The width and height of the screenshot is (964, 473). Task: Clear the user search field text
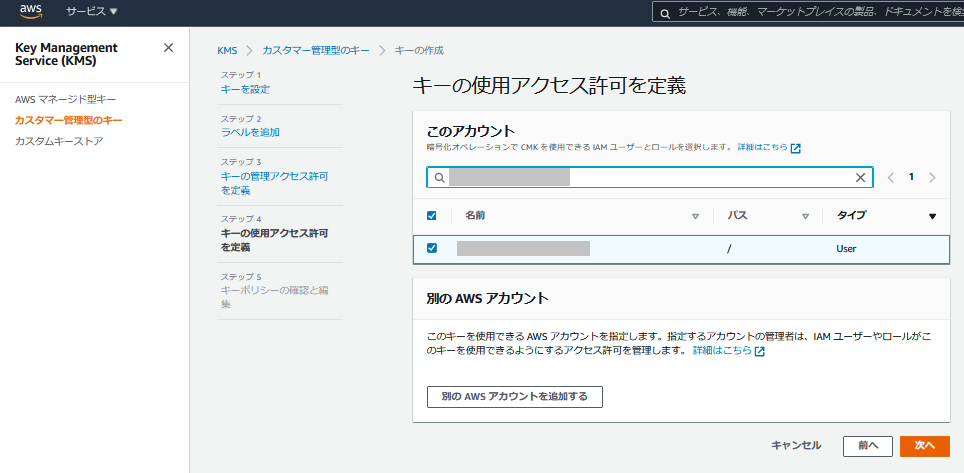pos(860,177)
